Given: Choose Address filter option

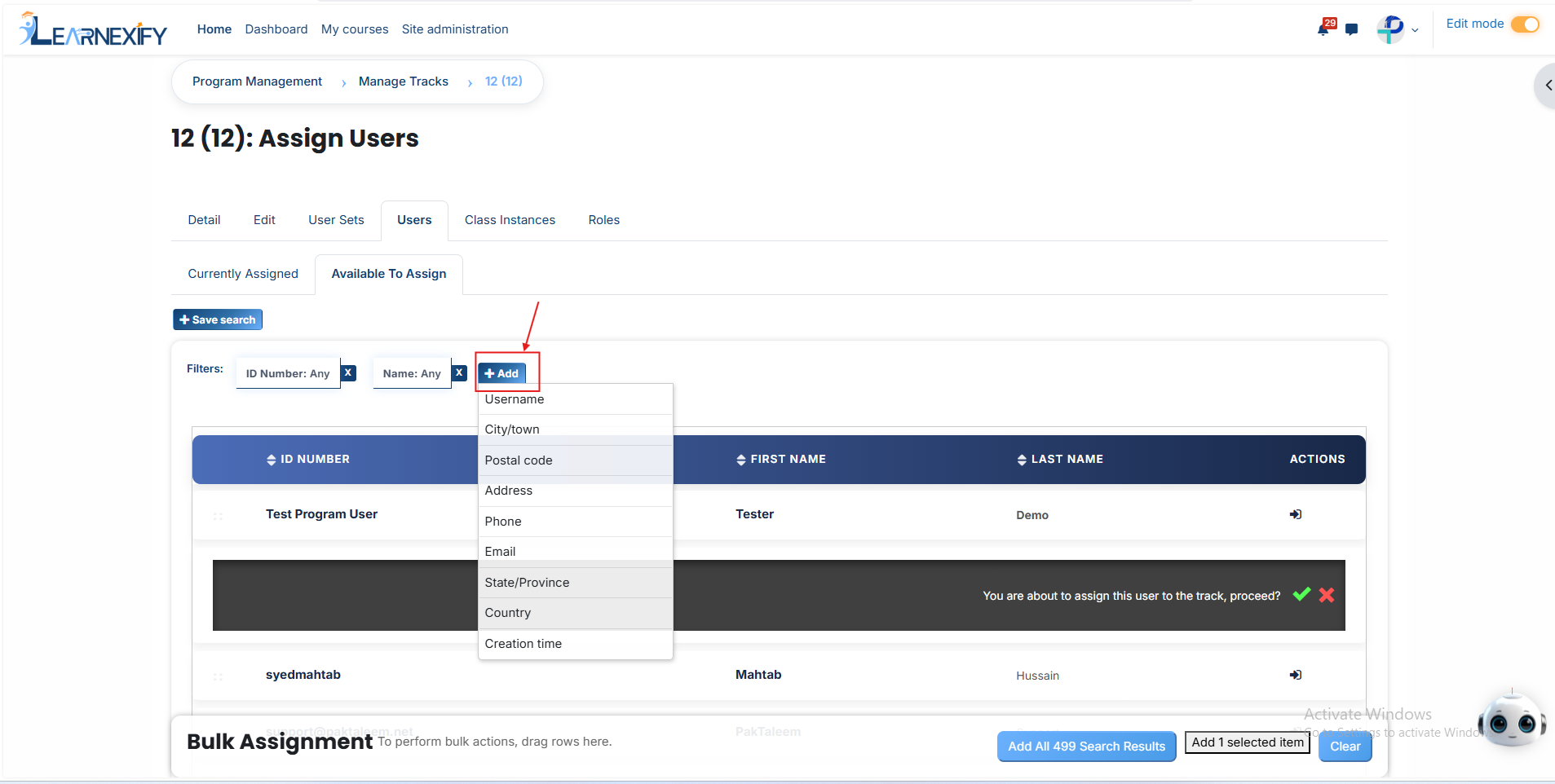Looking at the screenshot, I should point(575,491).
